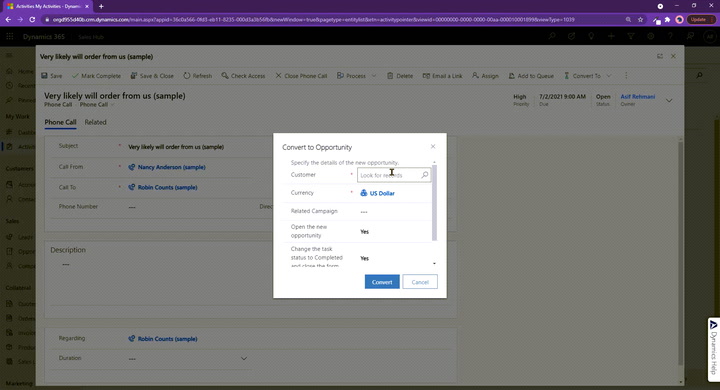Open the form selector below the title
This screenshot has width=720, height=390.
(x=97, y=105)
